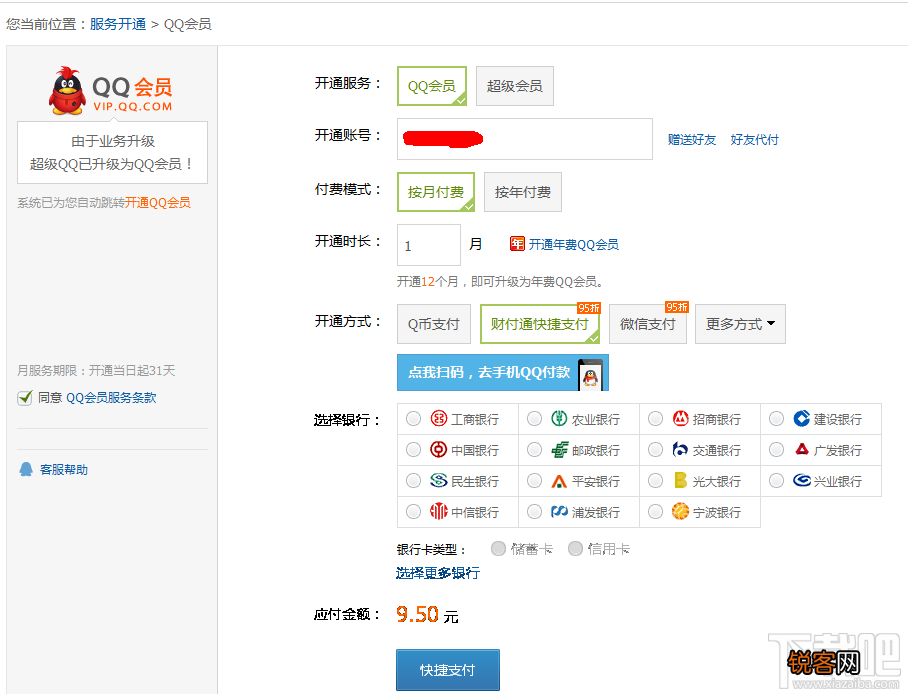Click 点我扫码，去手机QQ付款 button
Viewport: 908px width, 694px height.
click(x=503, y=372)
